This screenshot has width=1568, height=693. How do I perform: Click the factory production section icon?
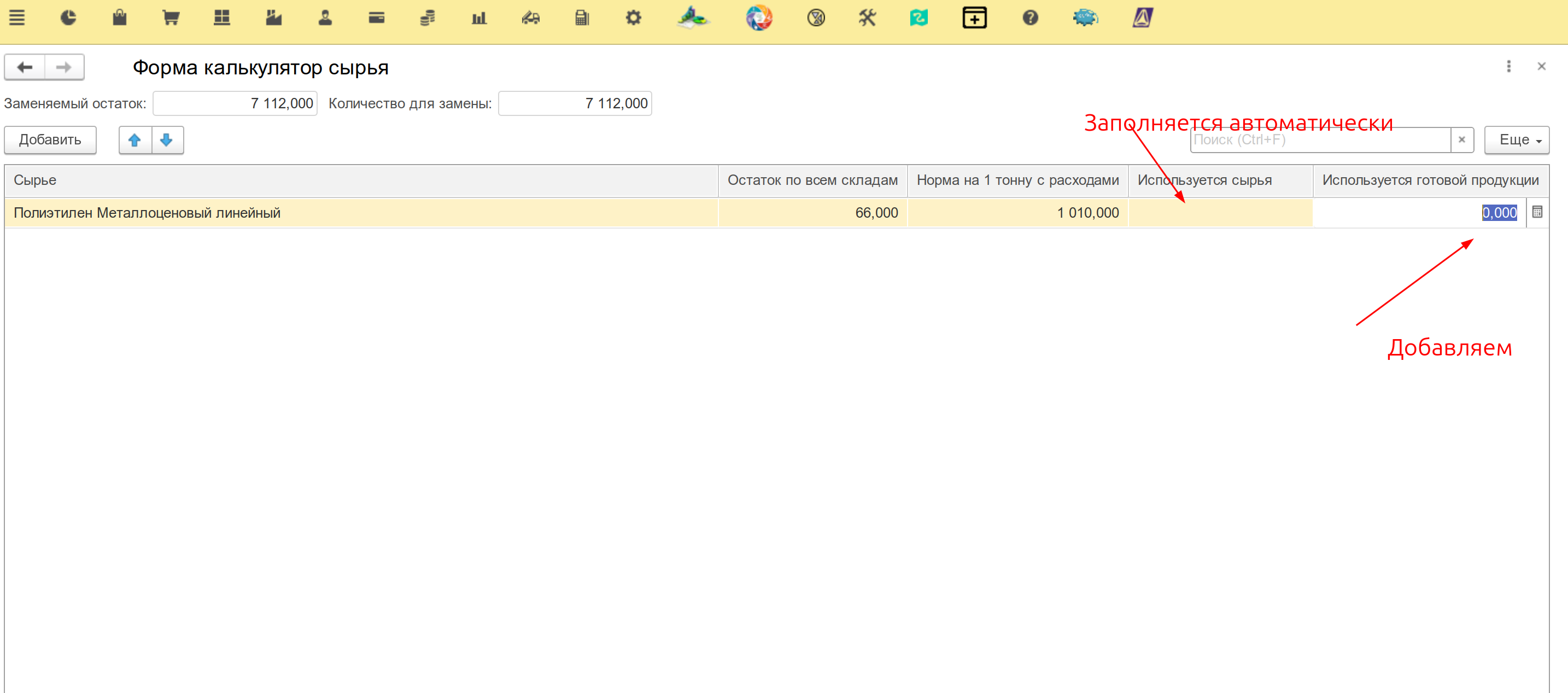pos(274,18)
